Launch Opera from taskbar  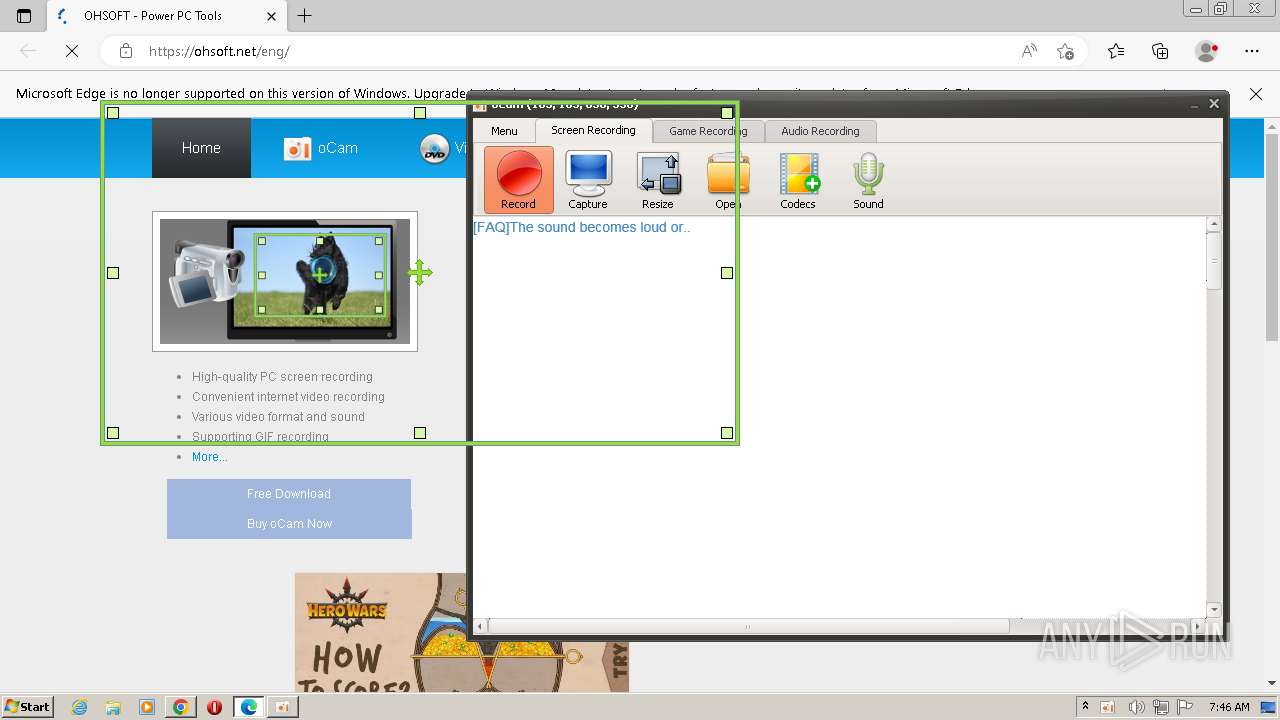coord(214,707)
